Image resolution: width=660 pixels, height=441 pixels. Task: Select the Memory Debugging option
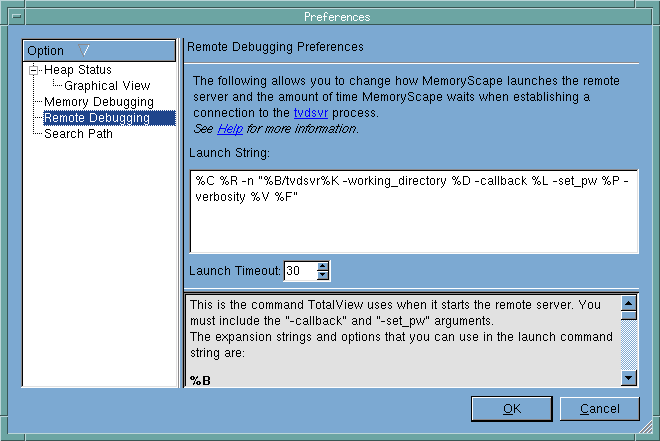point(98,102)
